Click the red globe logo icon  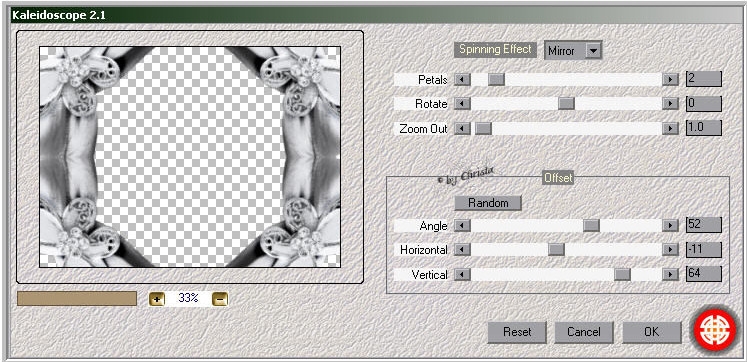click(x=715, y=330)
